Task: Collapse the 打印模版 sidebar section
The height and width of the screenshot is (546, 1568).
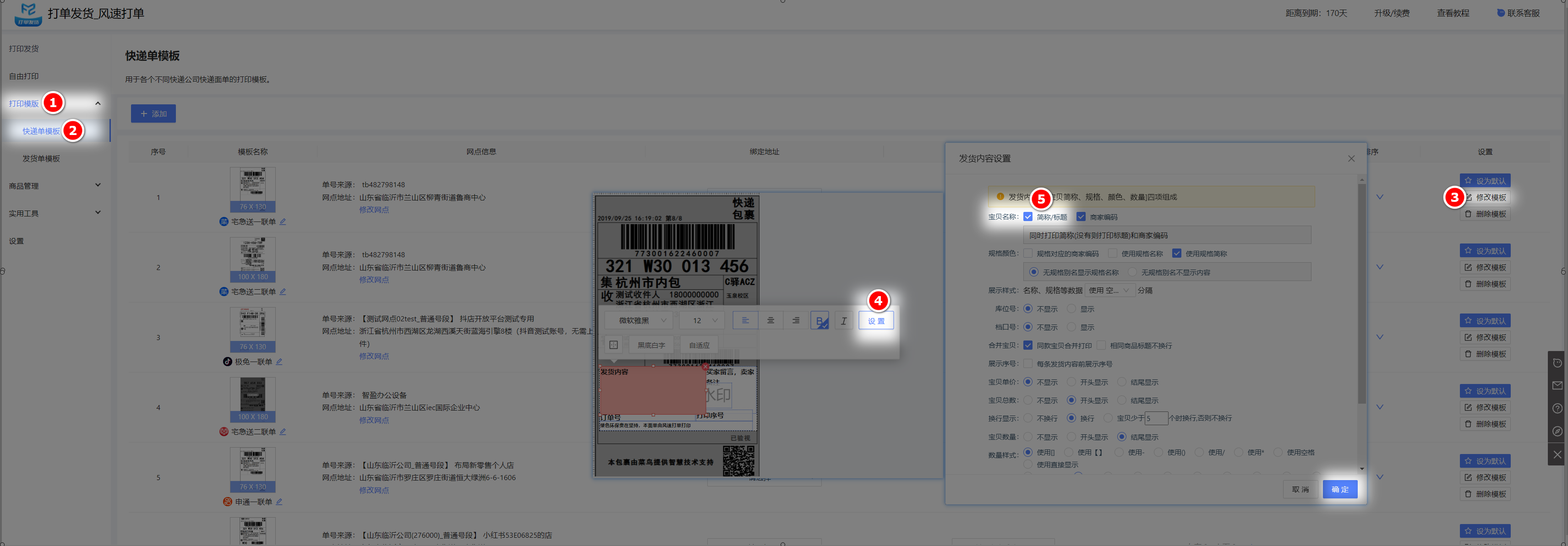Action: pyautogui.click(x=98, y=103)
